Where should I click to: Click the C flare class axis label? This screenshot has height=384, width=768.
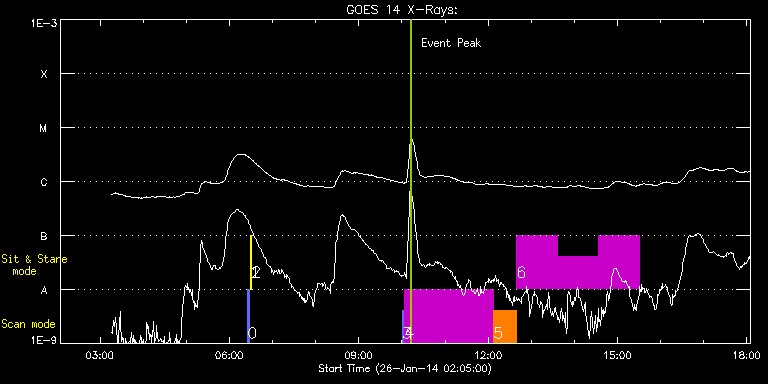pyautogui.click(x=44, y=182)
